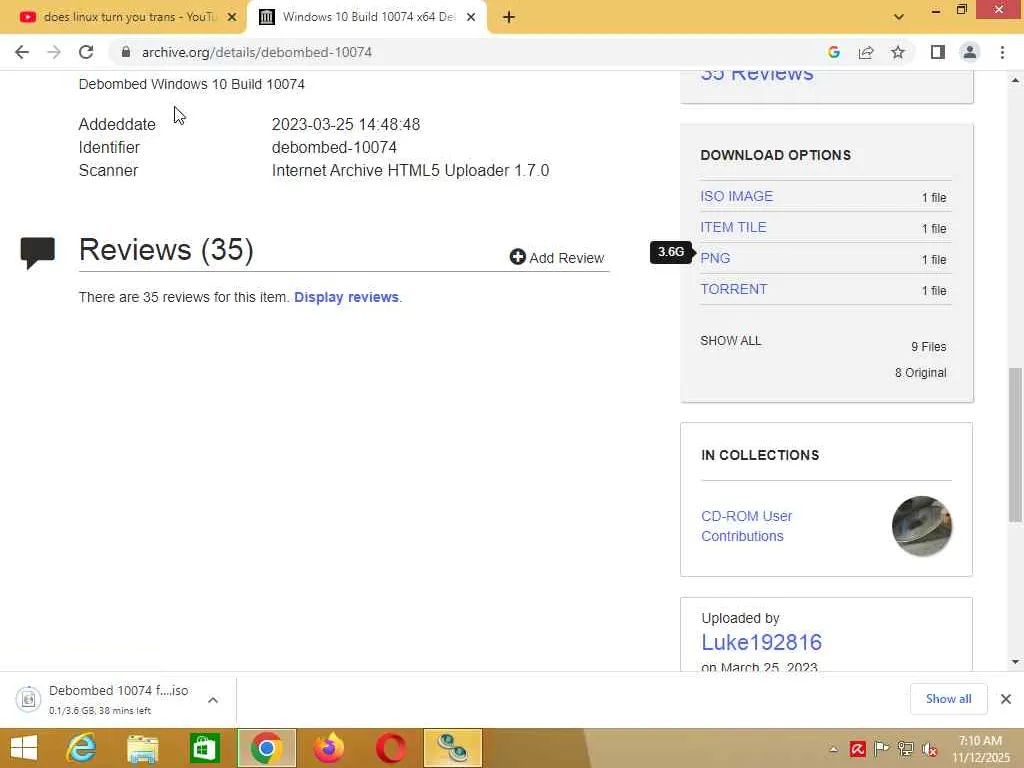1024x768 pixels.
Task: Click the Google icon in address bar
Action: click(833, 52)
